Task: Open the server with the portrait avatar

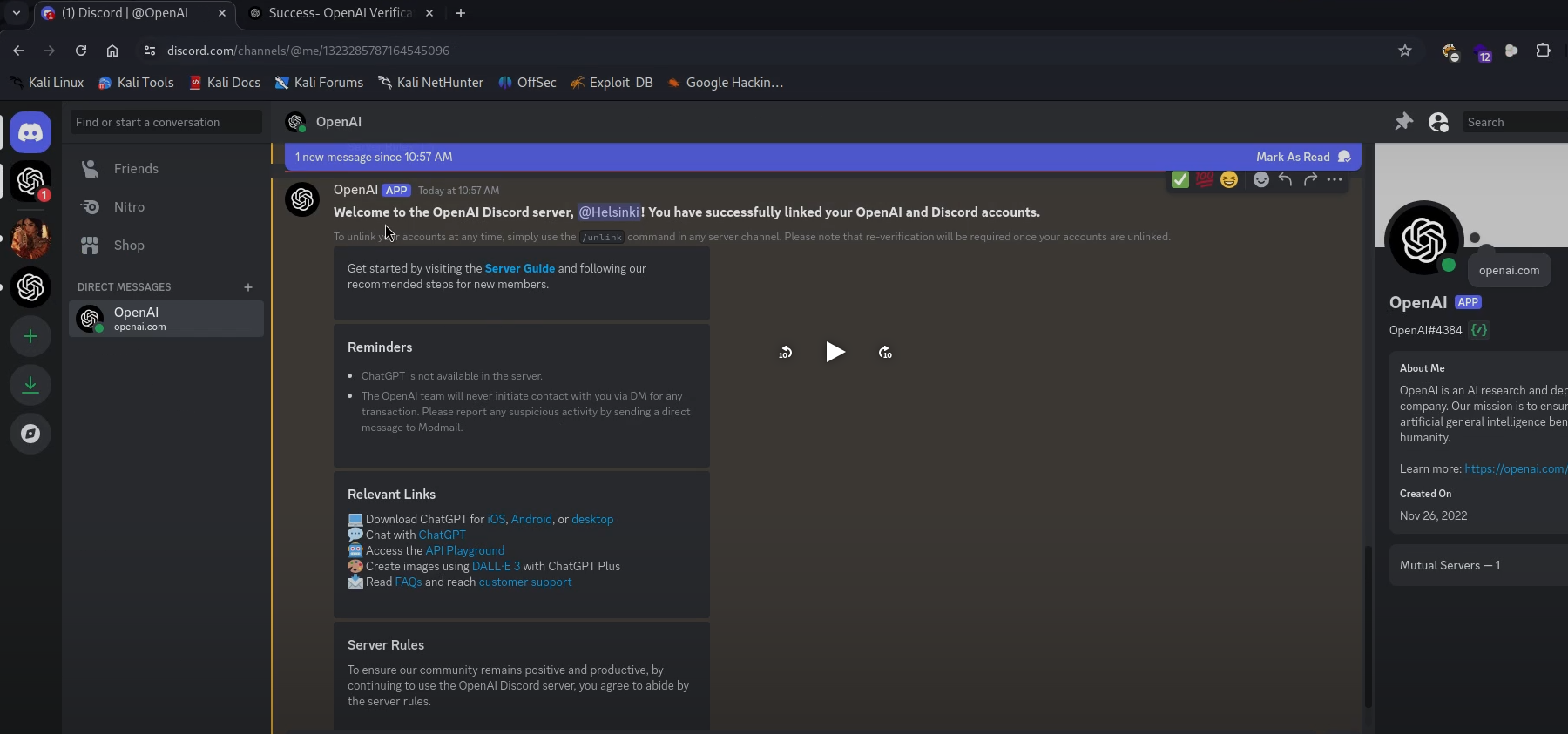Action: (30, 238)
